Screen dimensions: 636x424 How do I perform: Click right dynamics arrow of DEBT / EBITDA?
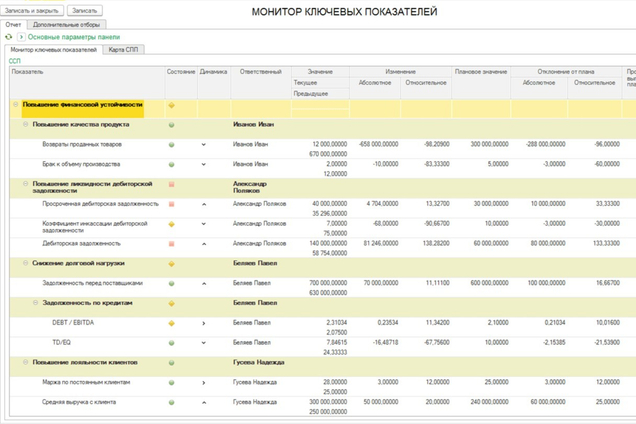click(204, 323)
